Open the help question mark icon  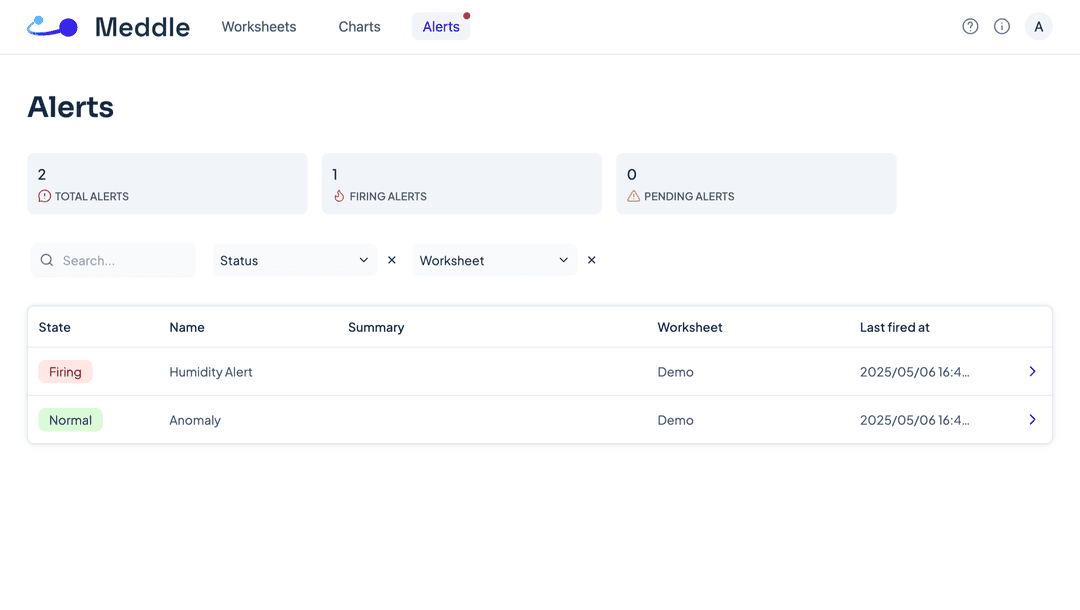point(970,26)
